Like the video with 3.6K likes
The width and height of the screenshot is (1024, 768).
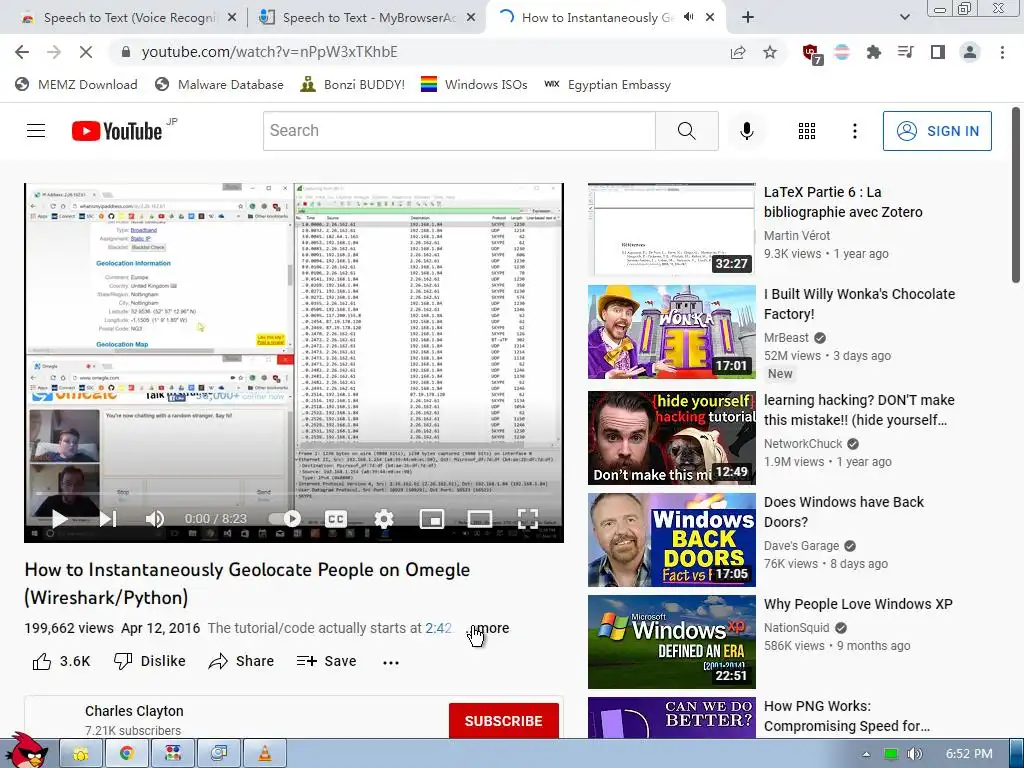tap(61, 662)
